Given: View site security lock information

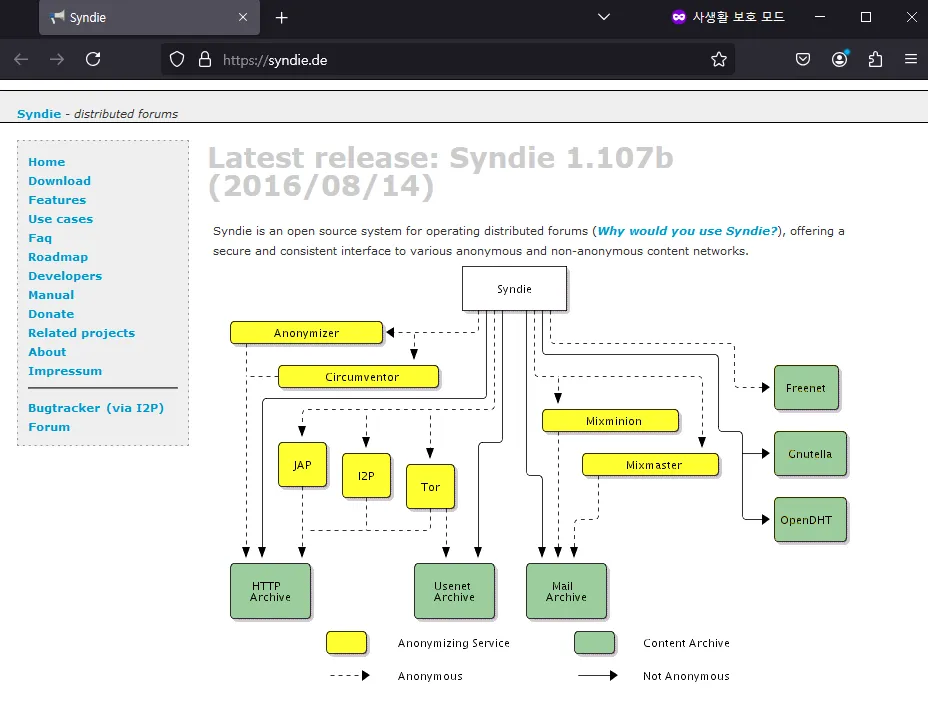Looking at the screenshot, I should [x=205, y=59].
